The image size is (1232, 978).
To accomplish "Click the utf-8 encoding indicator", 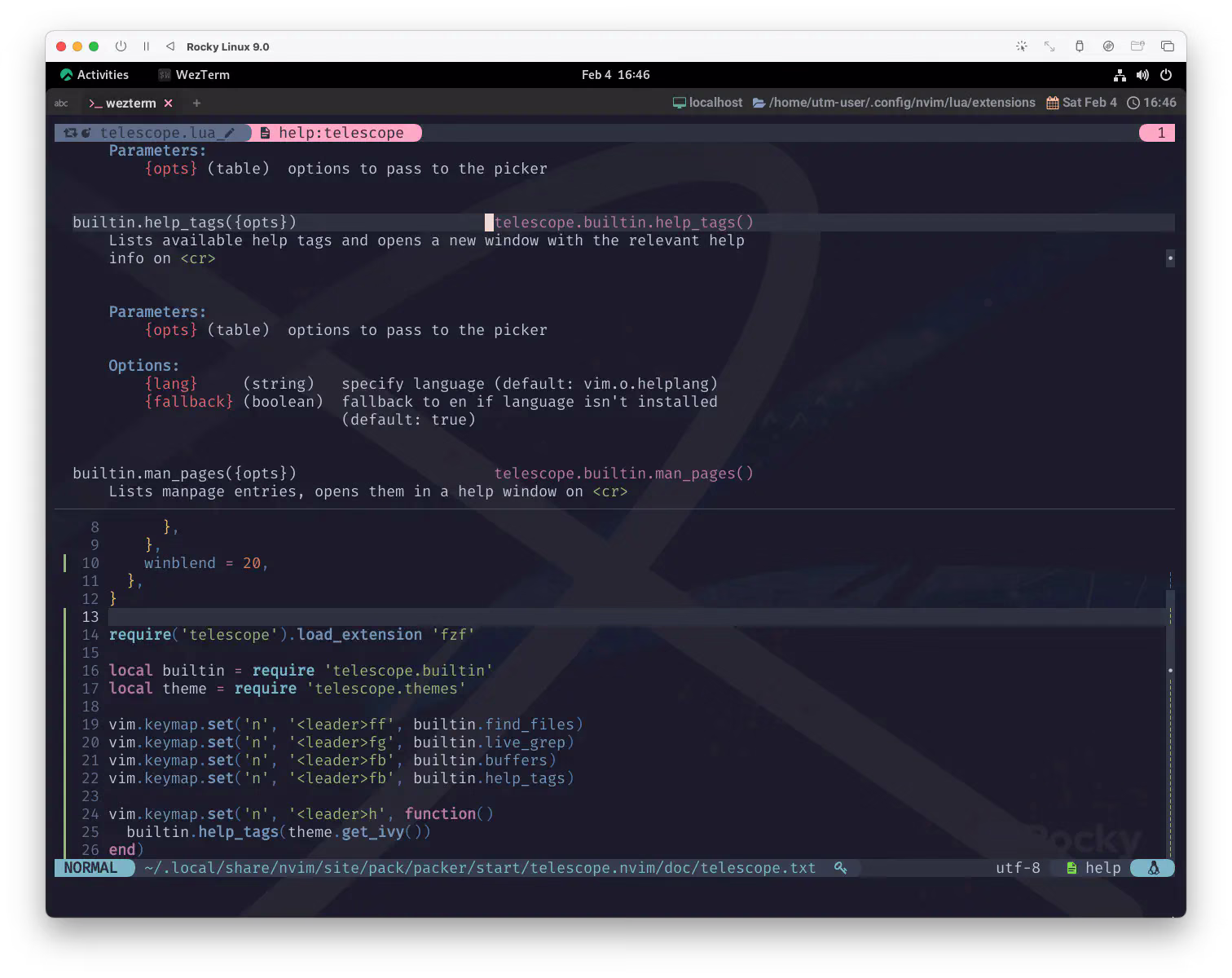I will (1018, 868).
